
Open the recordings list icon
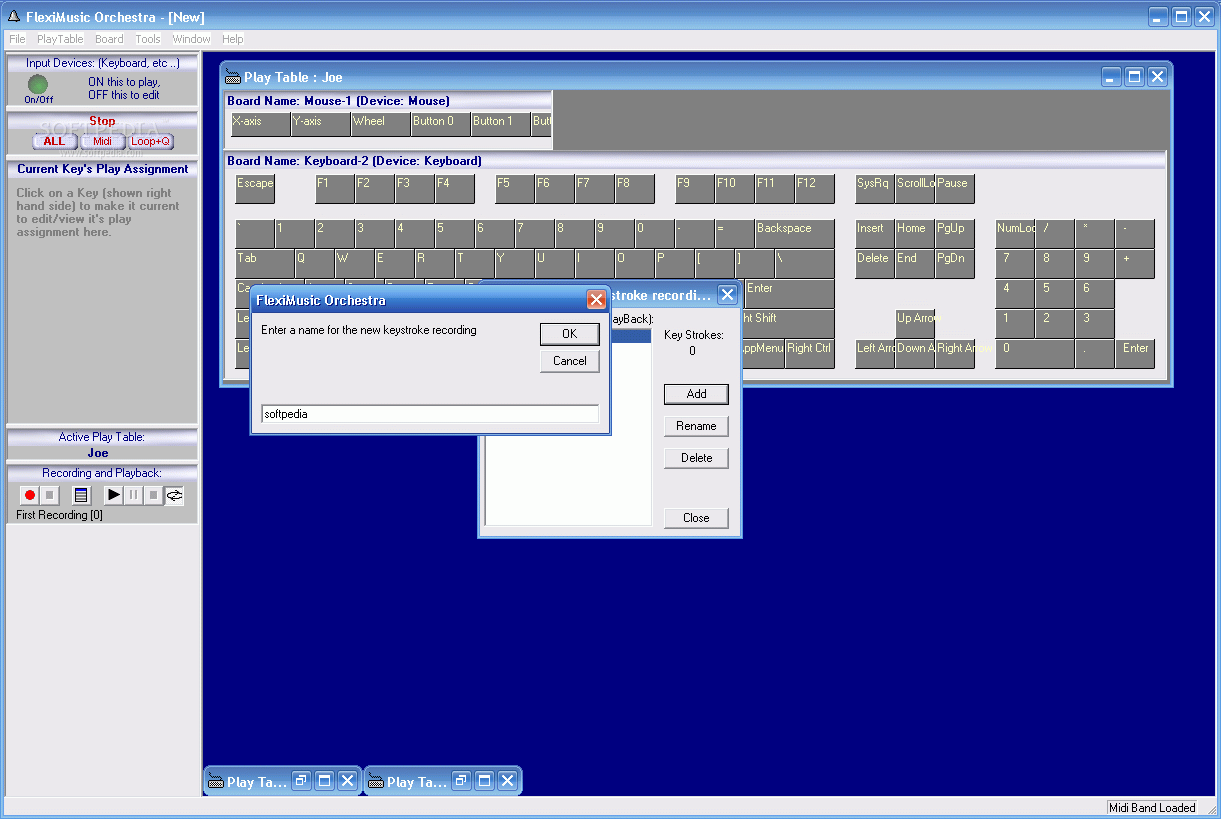pyautogui.click(x=81, y=495)
